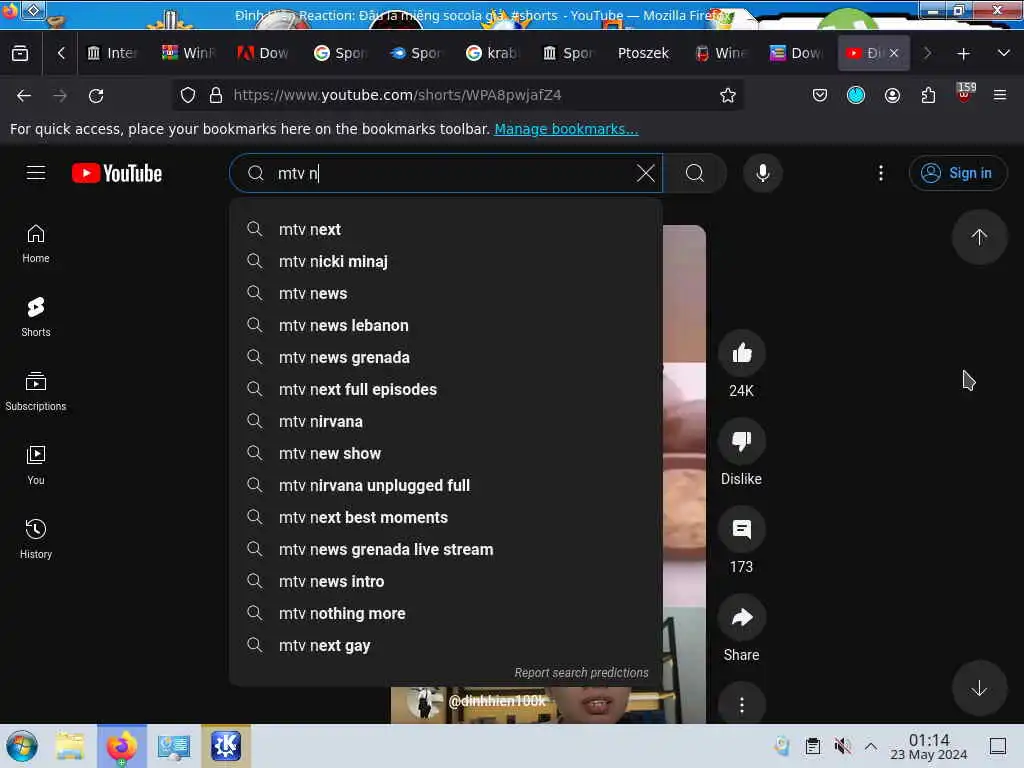Go to Home in the sidebar
Viewport: 1024px width, 768px height.
[x=36, y=244]
